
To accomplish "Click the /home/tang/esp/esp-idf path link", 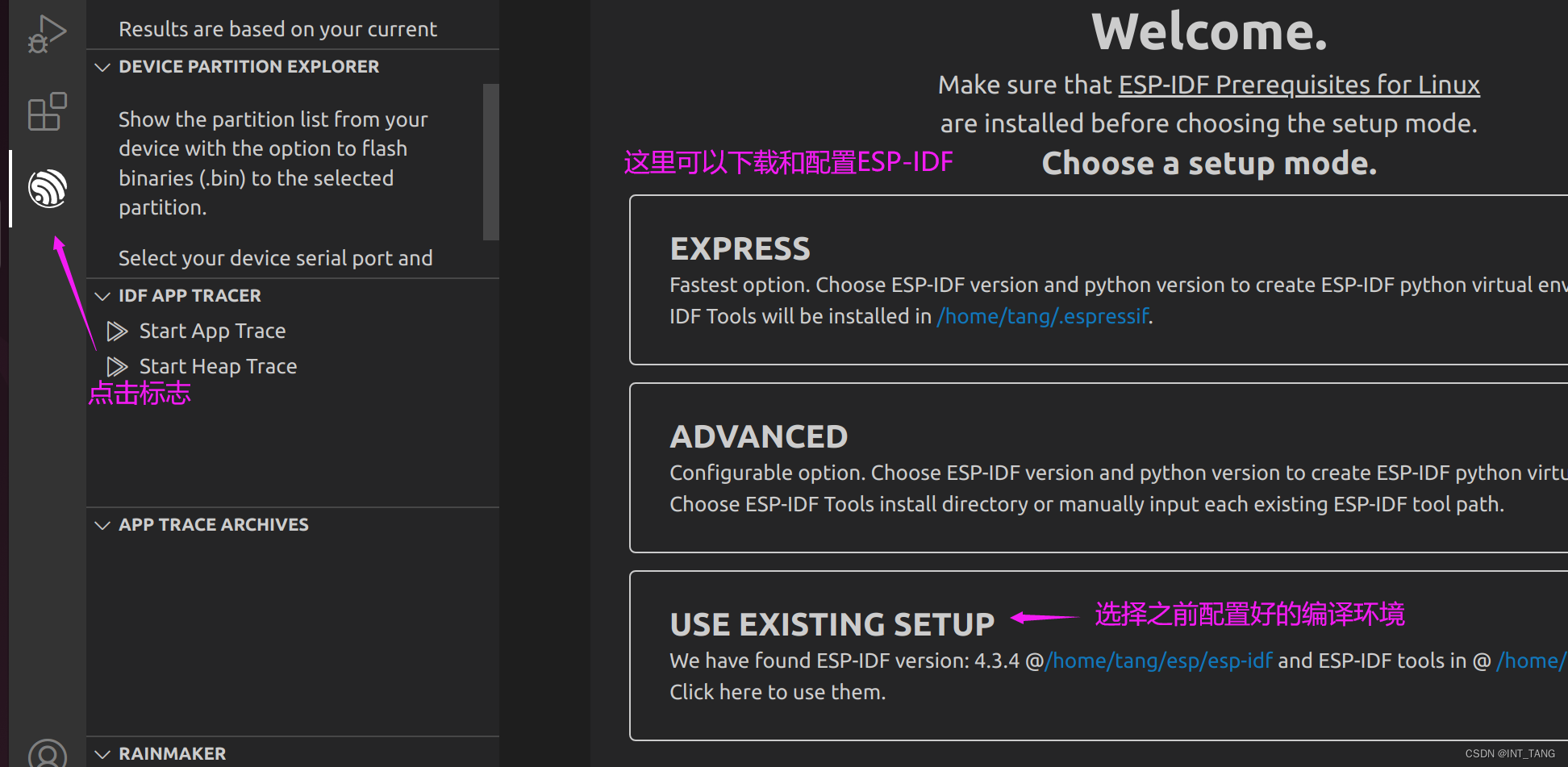I will click(1159, 660).
